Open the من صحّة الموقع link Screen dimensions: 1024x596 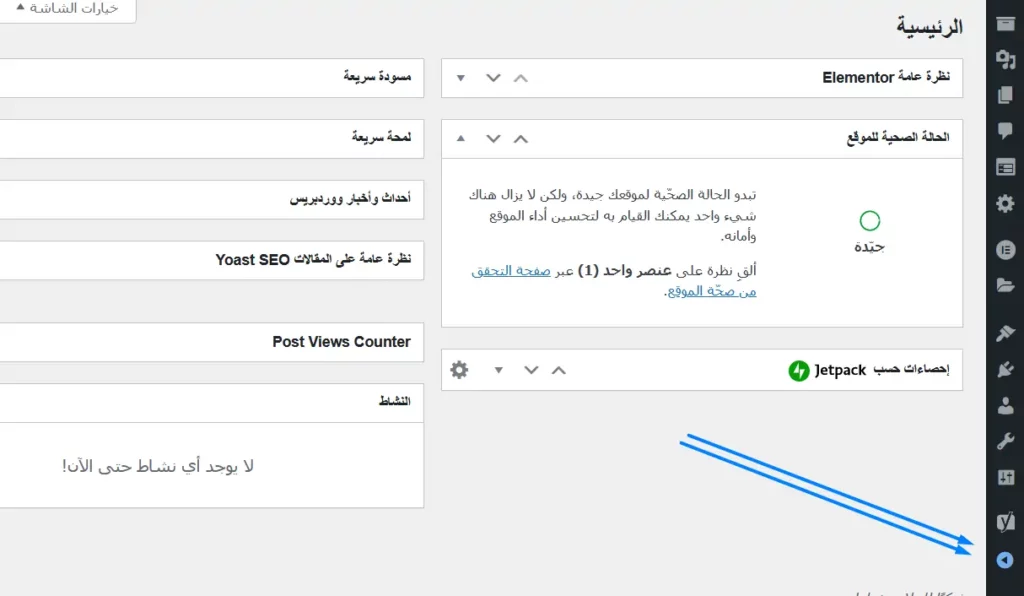[712, 291]
